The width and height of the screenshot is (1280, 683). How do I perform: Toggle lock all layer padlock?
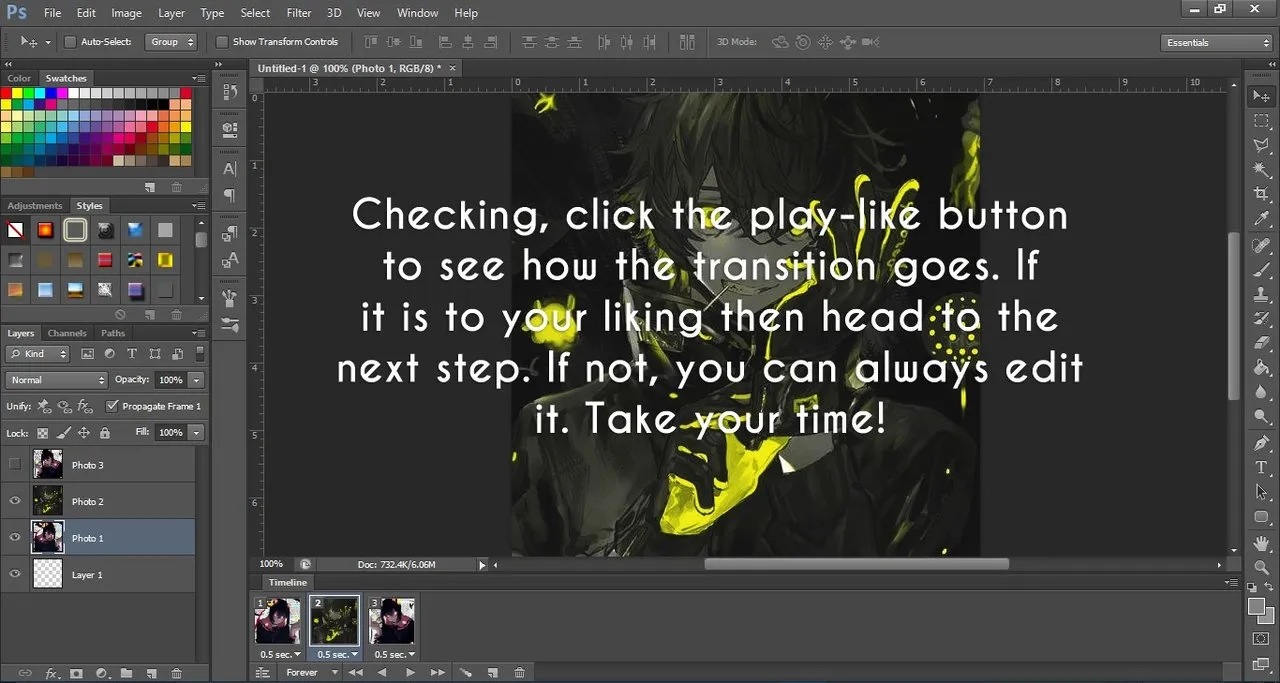tap(104, 433)
